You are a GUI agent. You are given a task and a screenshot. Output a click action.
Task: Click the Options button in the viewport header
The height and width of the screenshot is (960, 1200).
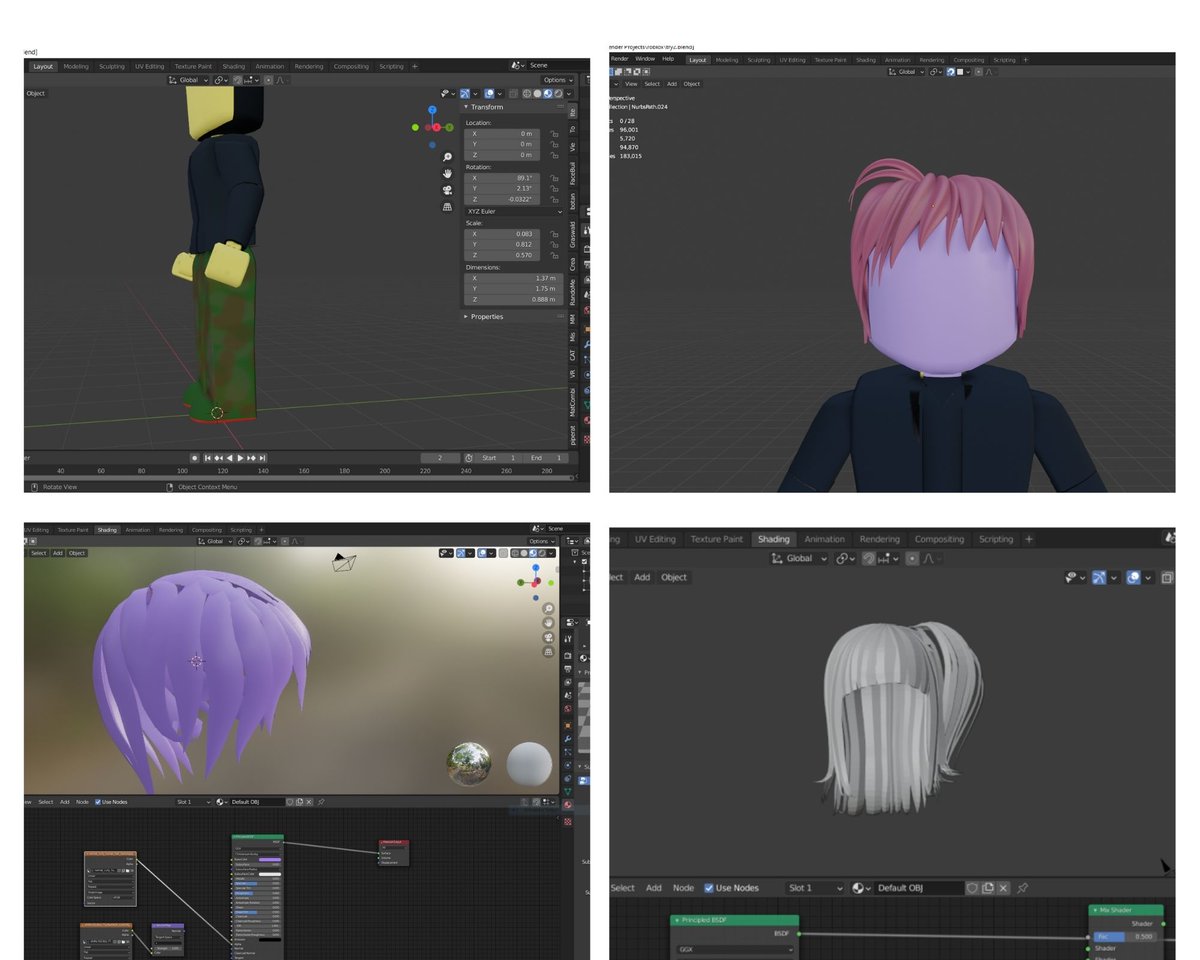[x=557, y=80]
